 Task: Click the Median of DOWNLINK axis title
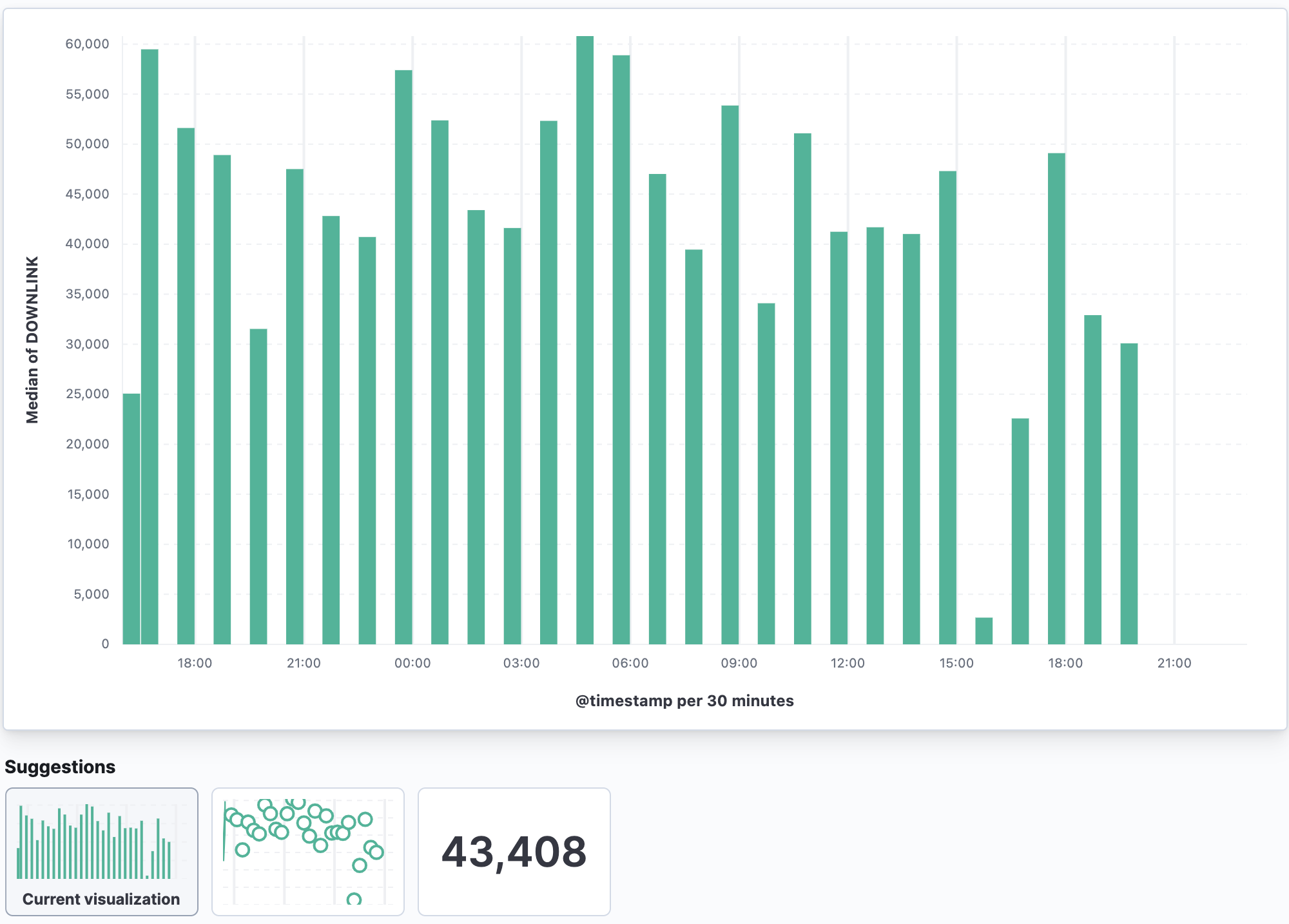(x=32, y=340)
